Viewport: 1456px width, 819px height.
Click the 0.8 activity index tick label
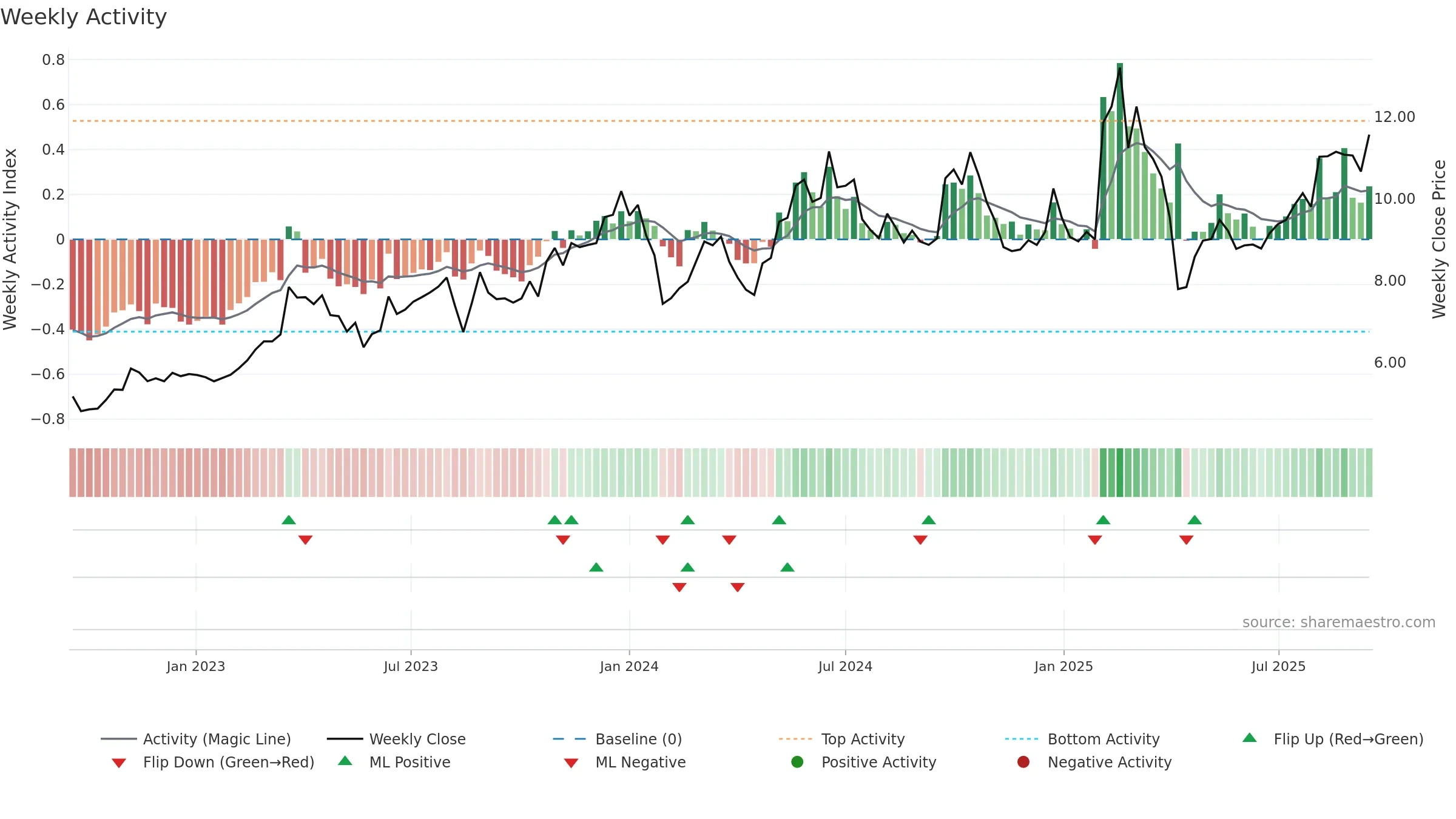53,59
